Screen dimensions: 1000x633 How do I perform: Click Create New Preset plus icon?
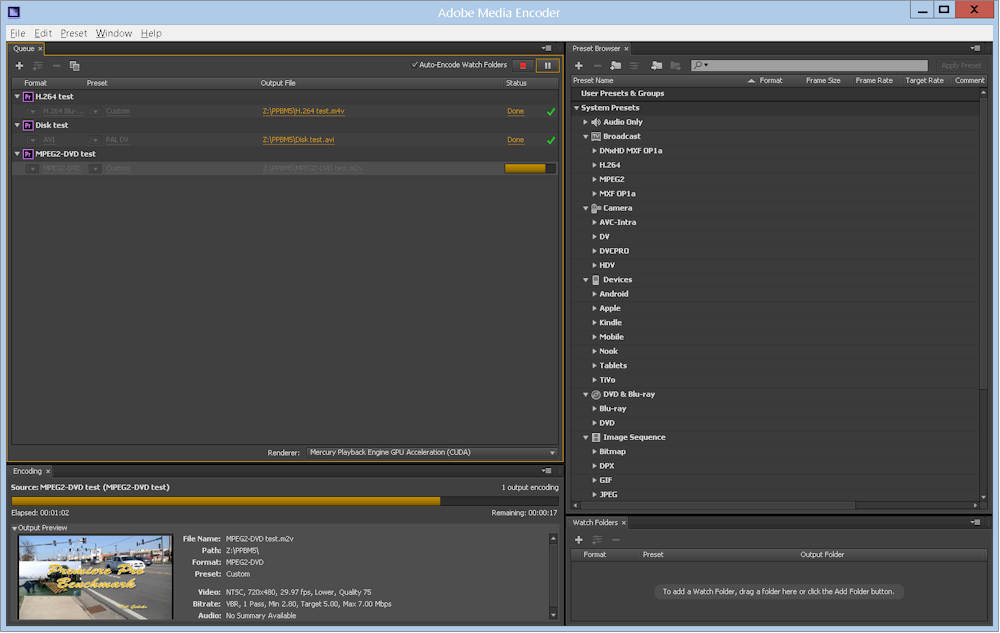(x=578, y=66)
